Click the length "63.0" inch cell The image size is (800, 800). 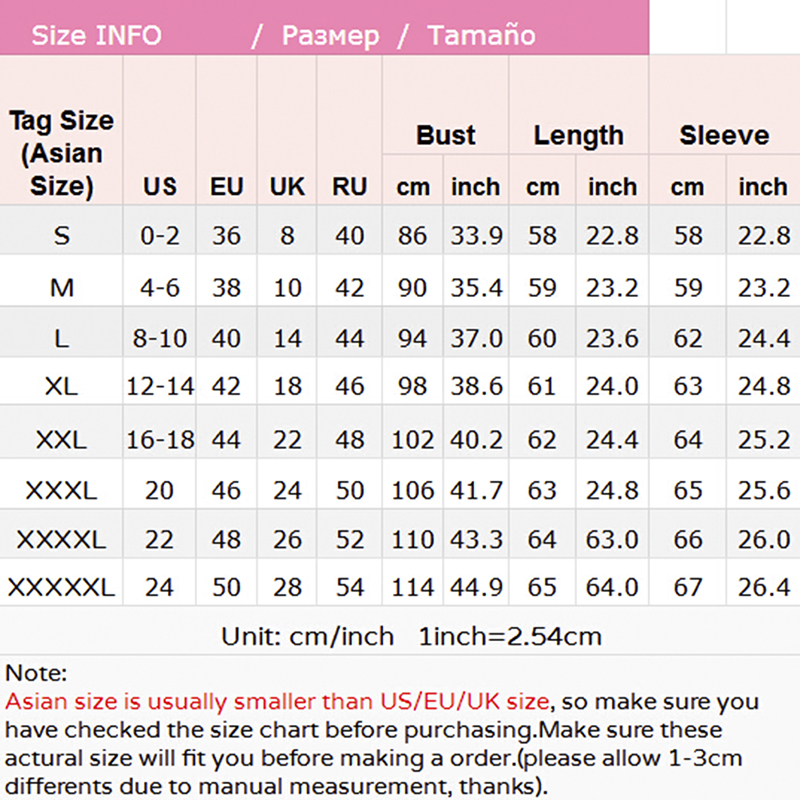tap(612, 540)
